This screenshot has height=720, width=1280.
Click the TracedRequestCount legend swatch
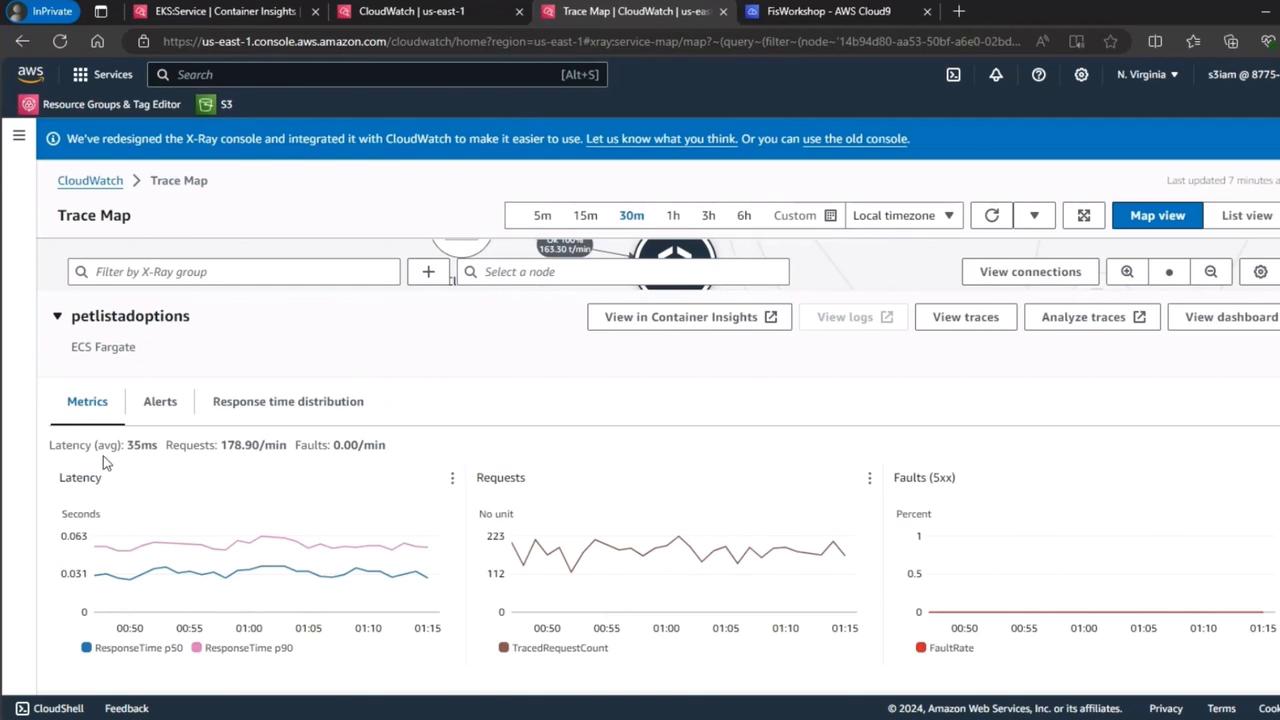[x=503, y=648]
